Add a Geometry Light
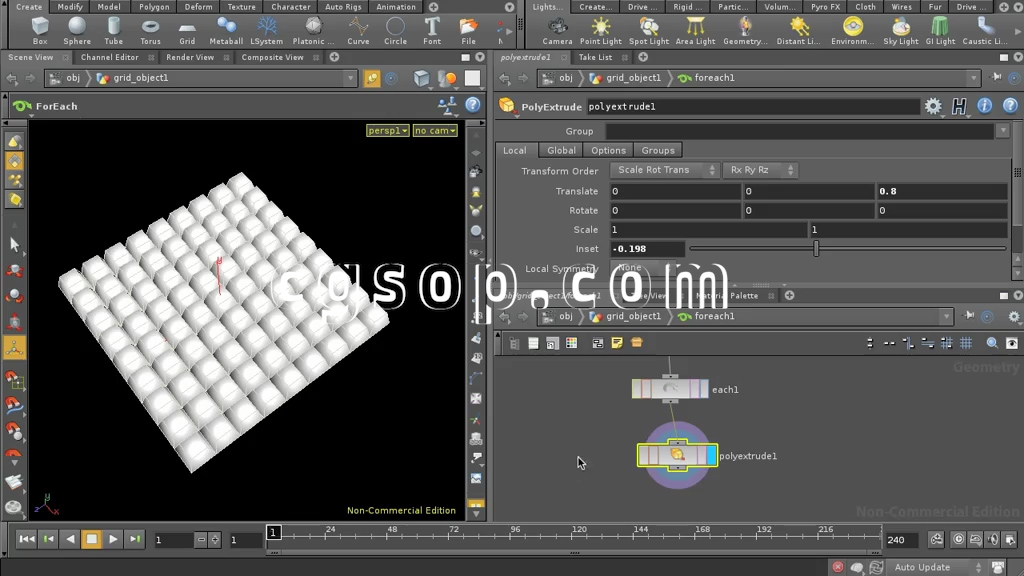The height and width of the screenshot is (576, 1024). click(745, 31)
